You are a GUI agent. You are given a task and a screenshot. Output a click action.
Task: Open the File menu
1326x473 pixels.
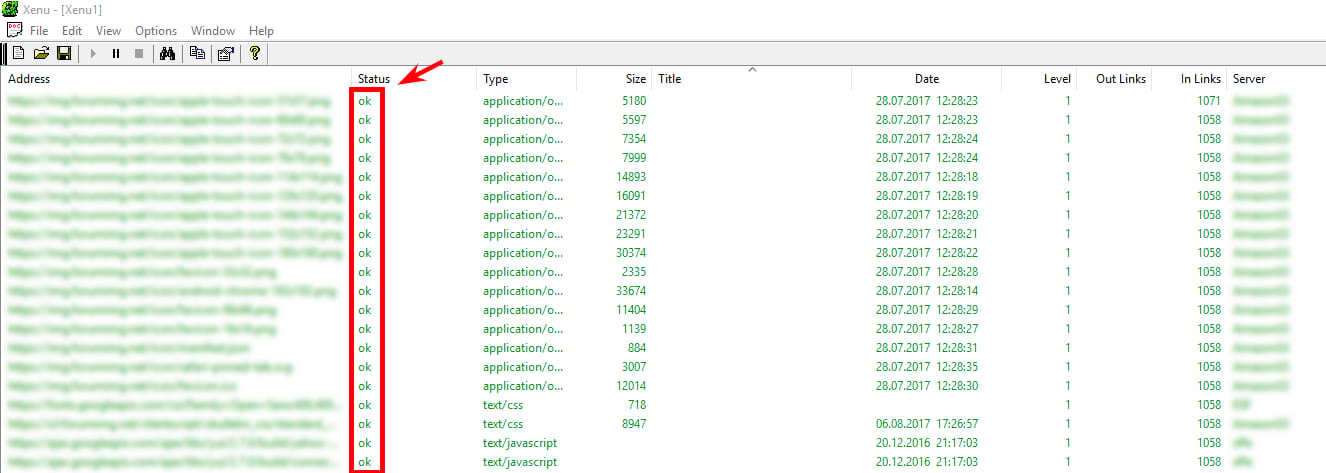(39, 31)
